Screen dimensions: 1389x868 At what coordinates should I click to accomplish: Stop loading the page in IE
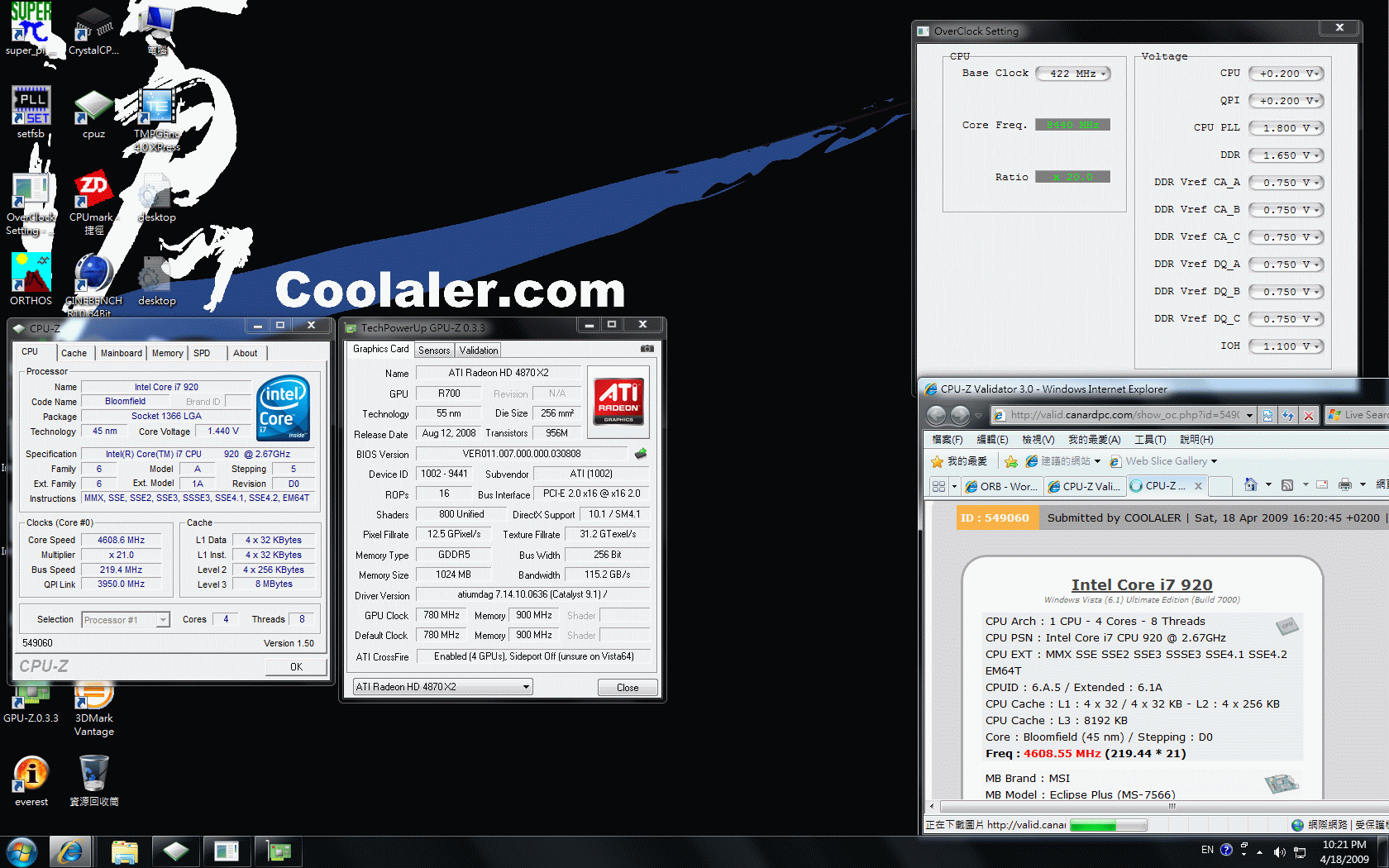(x=1308, y=415)
